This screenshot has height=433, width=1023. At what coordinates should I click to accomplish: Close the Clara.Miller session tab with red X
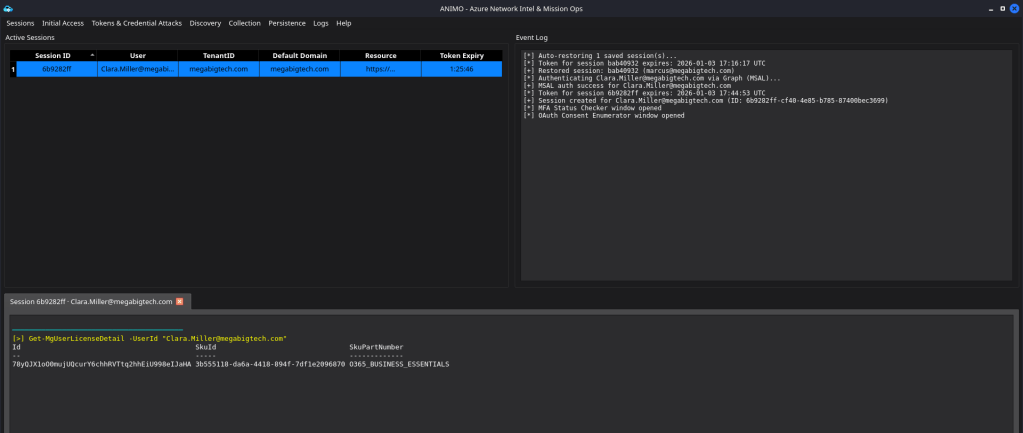(x=180, y=301)
